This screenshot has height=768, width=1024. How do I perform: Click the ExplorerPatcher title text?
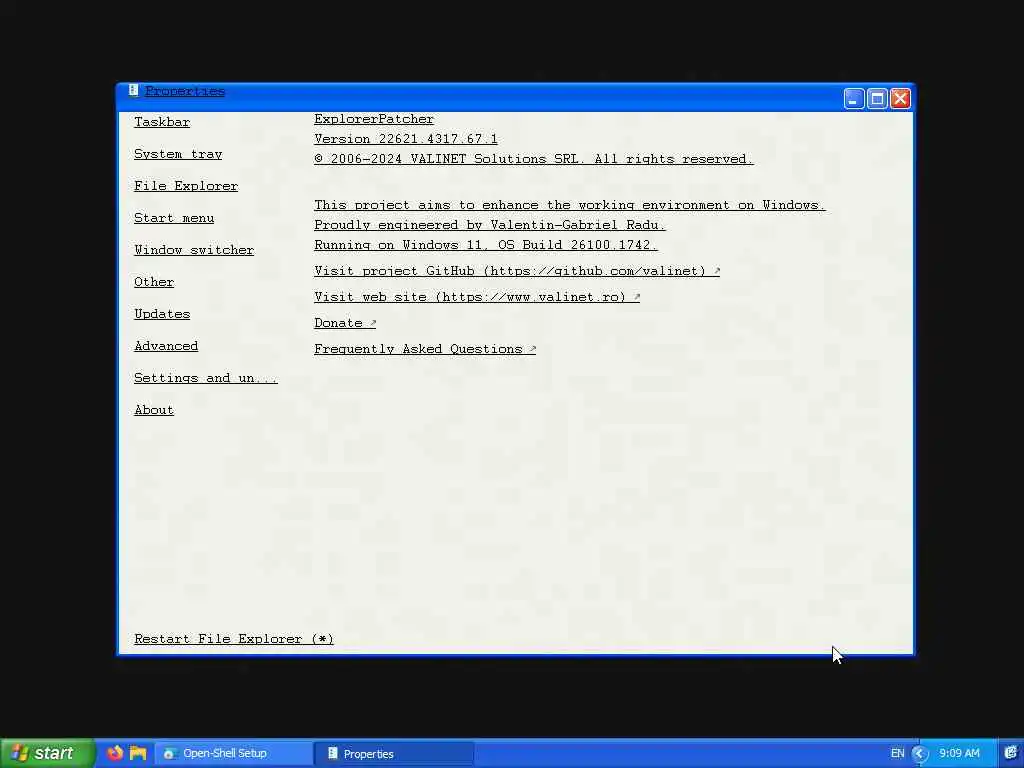click(374, 120)
